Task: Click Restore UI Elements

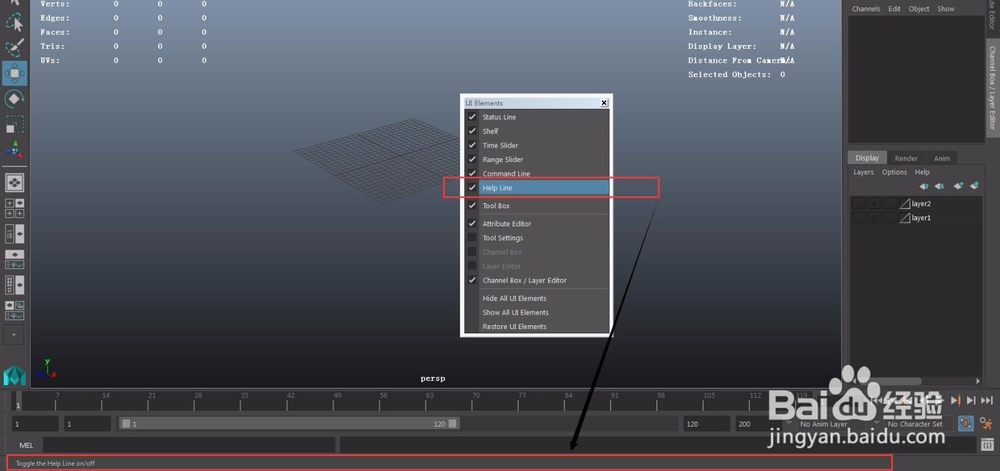Action: (x=514, y=326)
